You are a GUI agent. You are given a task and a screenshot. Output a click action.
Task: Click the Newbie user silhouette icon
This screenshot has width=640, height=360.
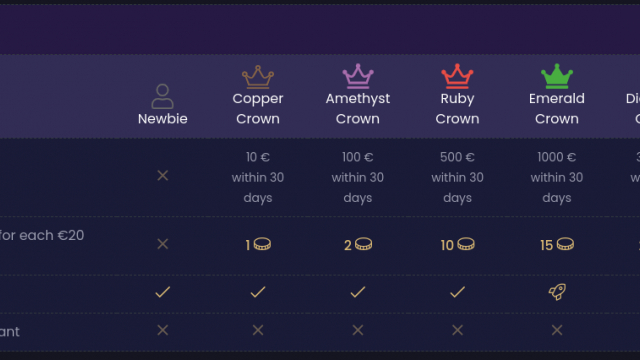[162, 96]
